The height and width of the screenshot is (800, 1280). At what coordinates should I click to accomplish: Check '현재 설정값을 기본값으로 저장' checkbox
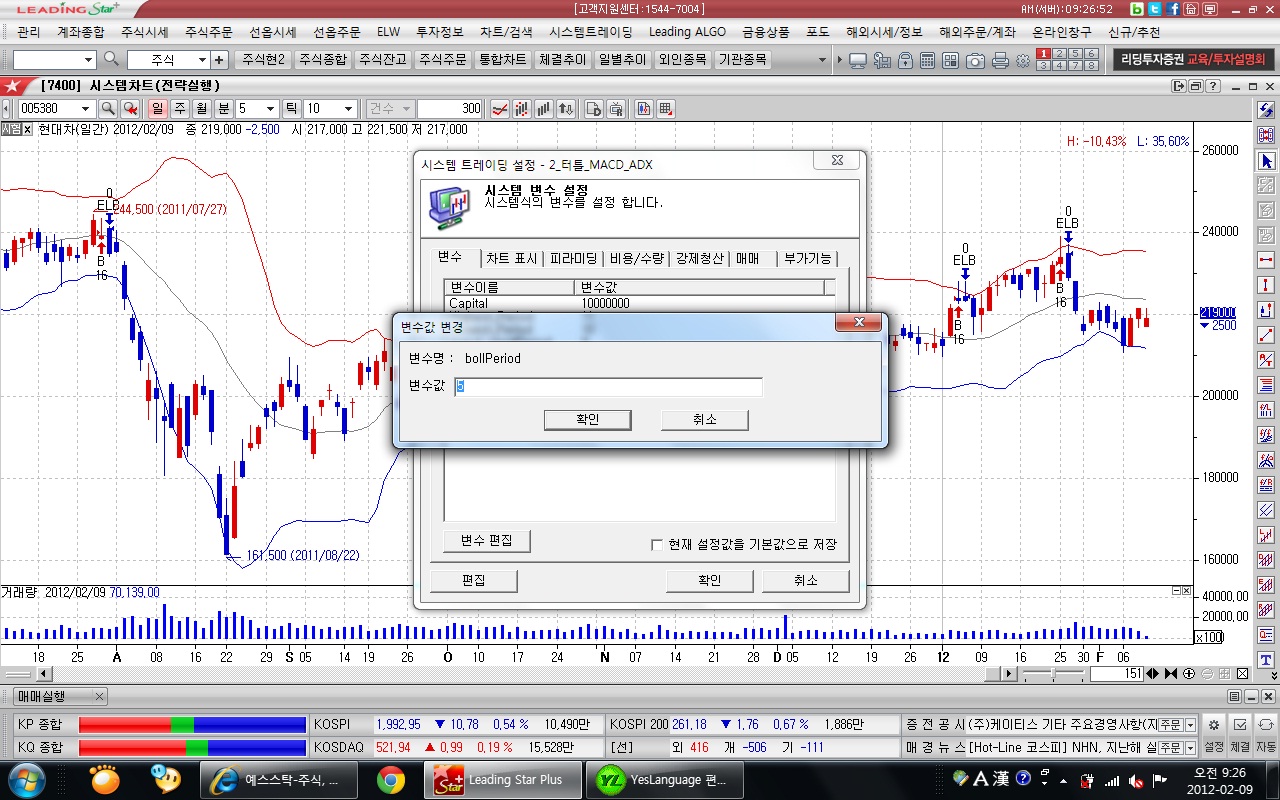(657, 545)
